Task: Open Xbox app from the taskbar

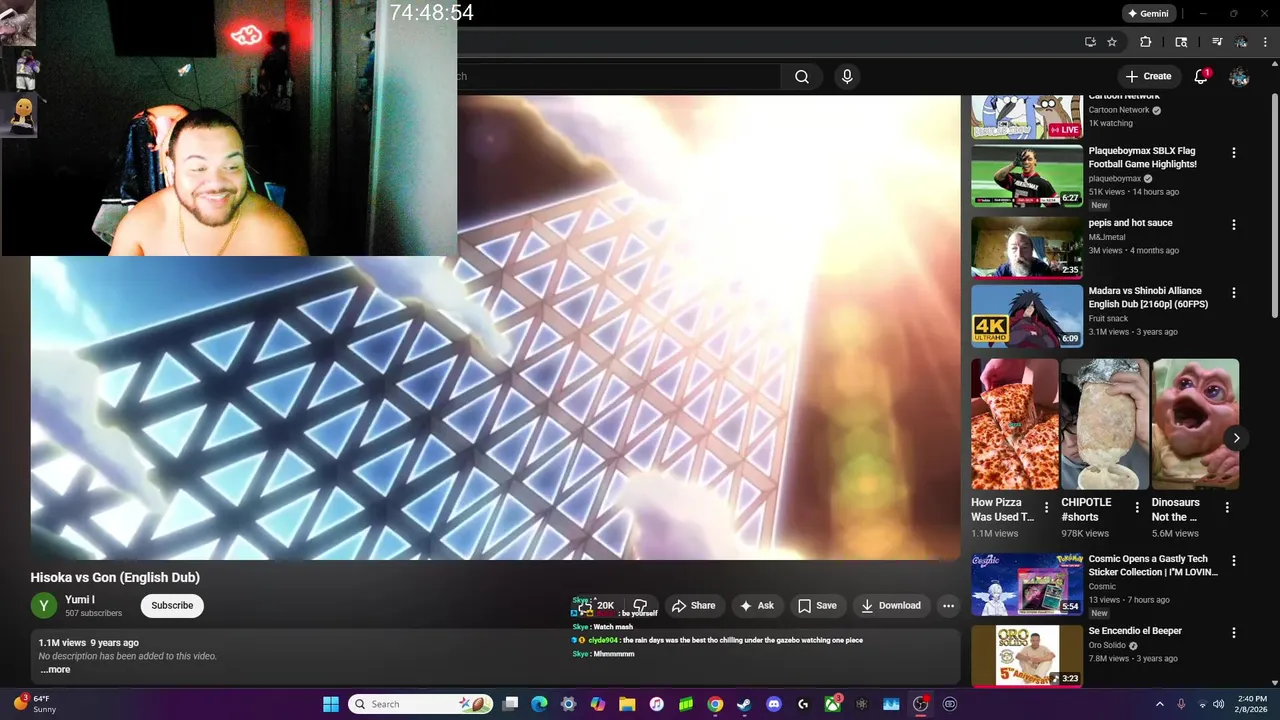Action: click(x=832, y=704)
